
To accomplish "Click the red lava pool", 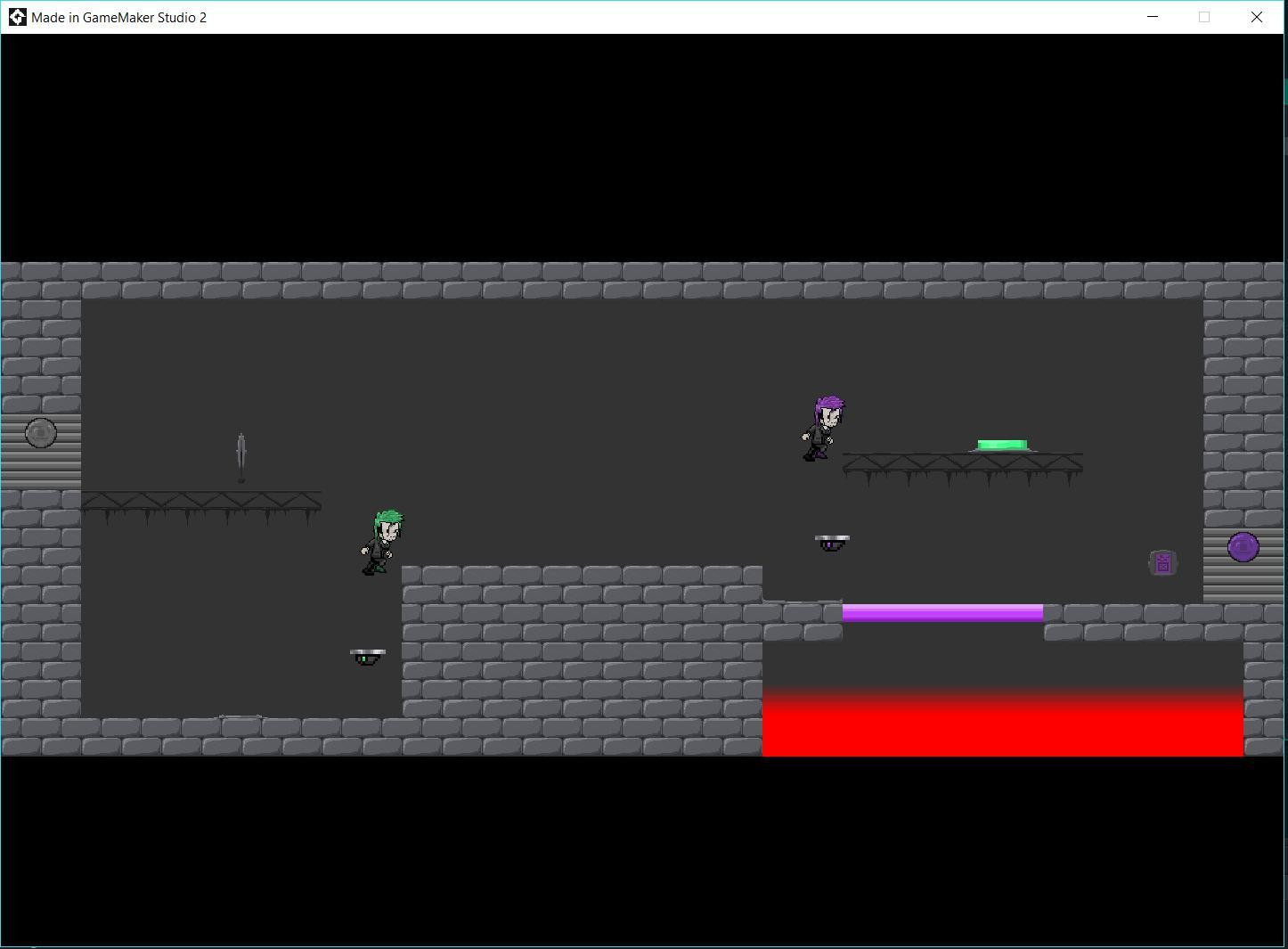I will (1002, 723).
